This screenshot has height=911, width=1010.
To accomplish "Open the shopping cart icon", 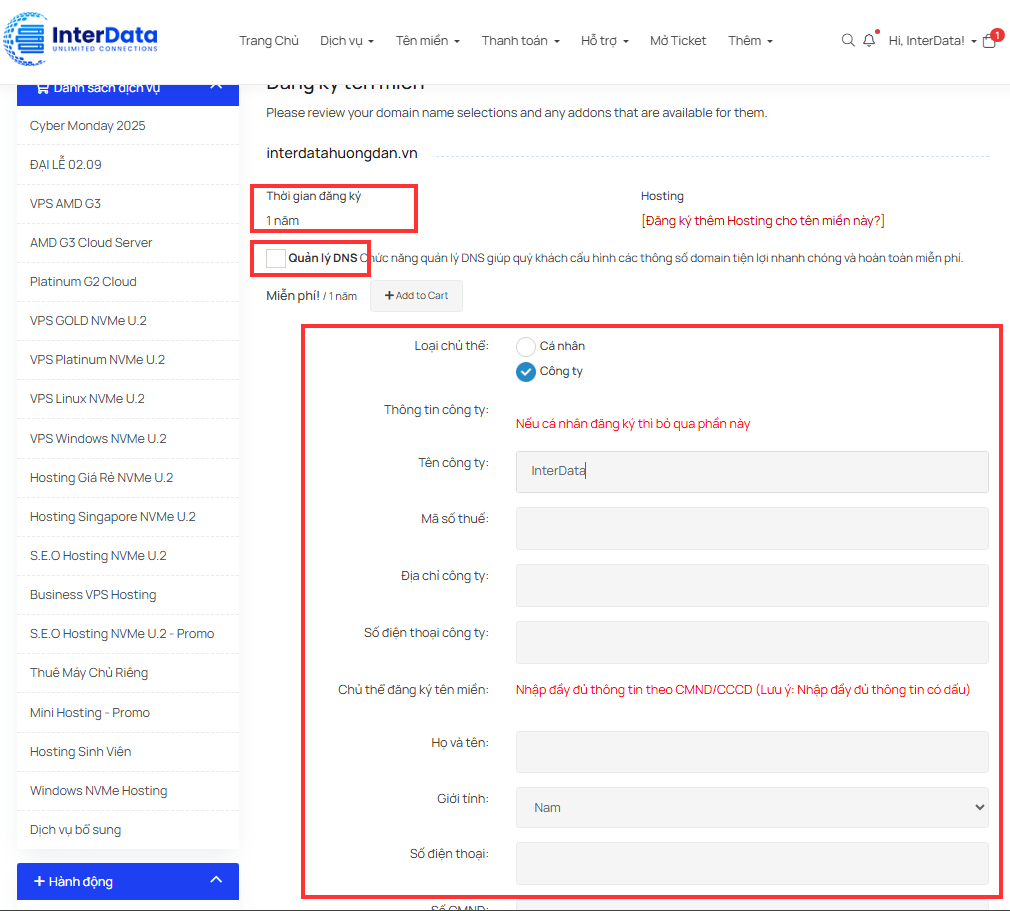I will coord(989,42).
